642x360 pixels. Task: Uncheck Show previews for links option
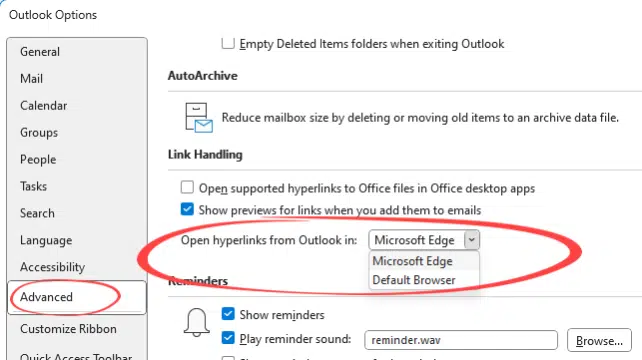click(187, 209)
